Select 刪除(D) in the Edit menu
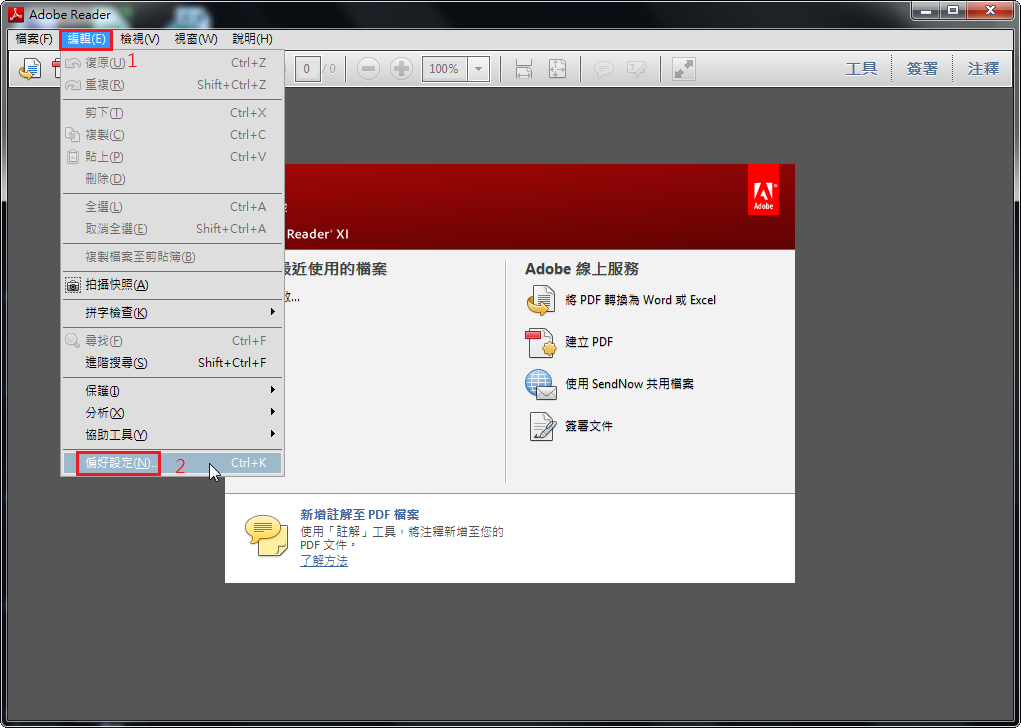Viewport: 1021px width, 728px height. [x=173, y=179]
